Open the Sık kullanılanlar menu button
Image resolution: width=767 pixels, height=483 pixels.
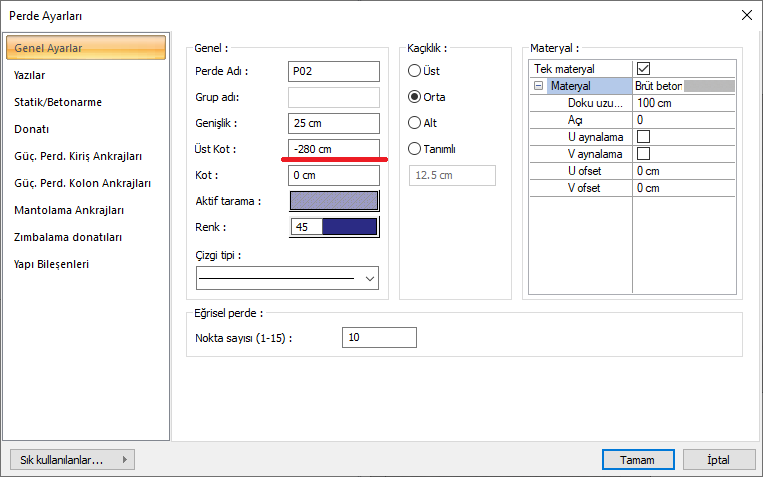point(72,460)
